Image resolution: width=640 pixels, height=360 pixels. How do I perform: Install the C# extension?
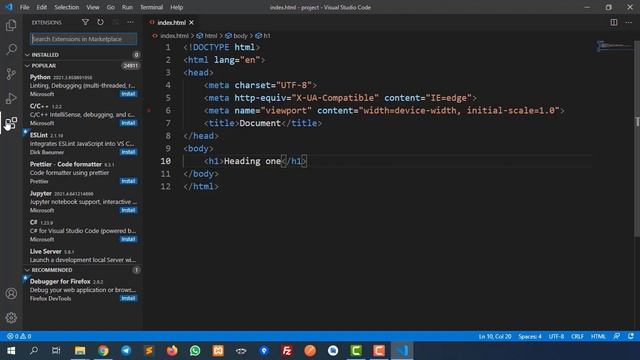click(128, 239)
